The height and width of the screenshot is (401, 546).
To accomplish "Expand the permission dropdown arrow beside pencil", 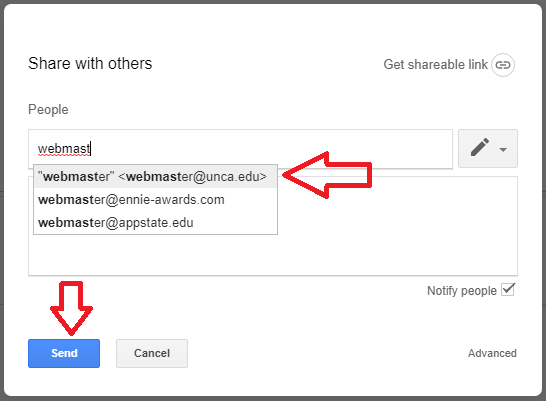I will [503, 150].
